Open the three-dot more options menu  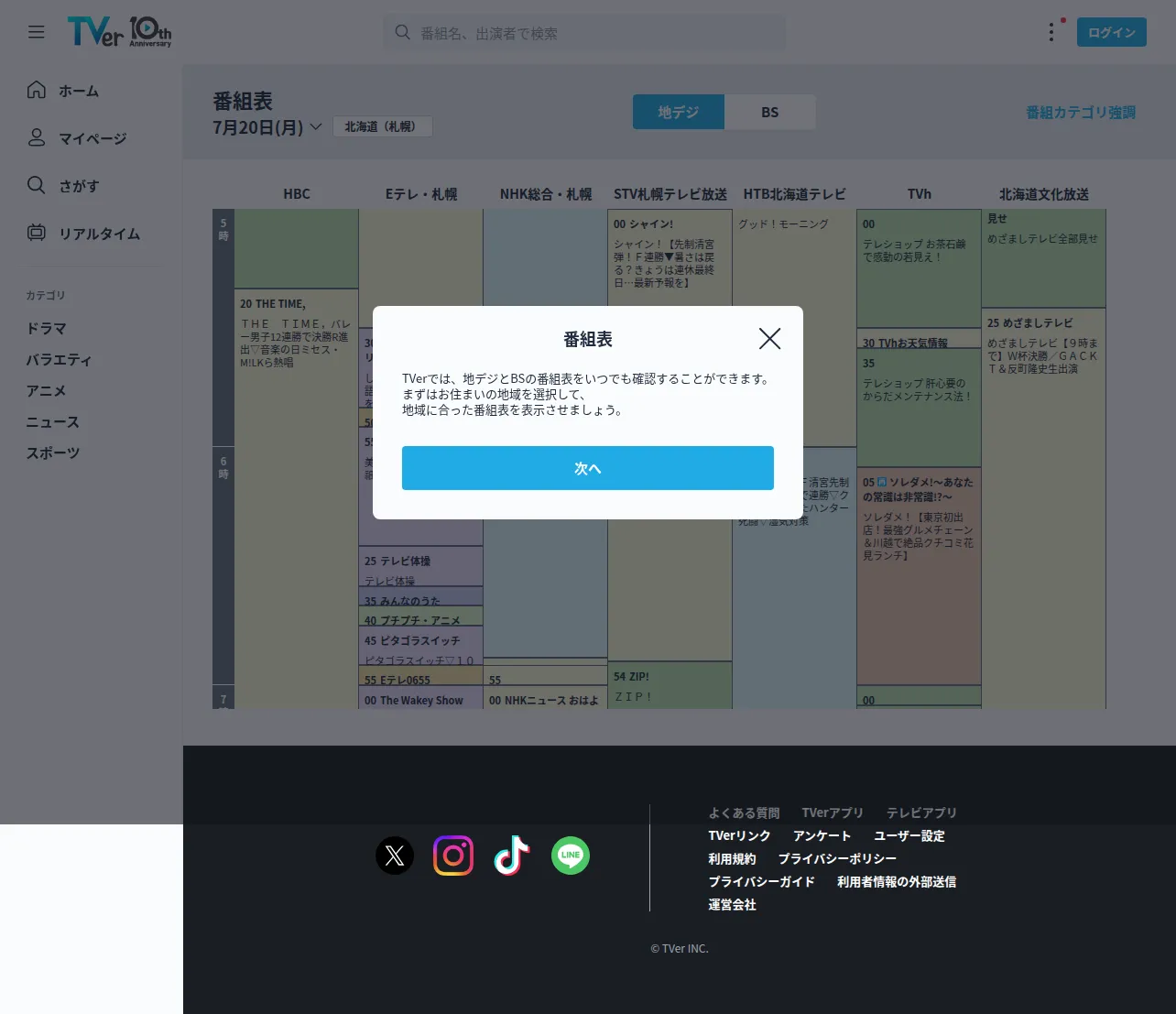click(x=1051, y=32)
